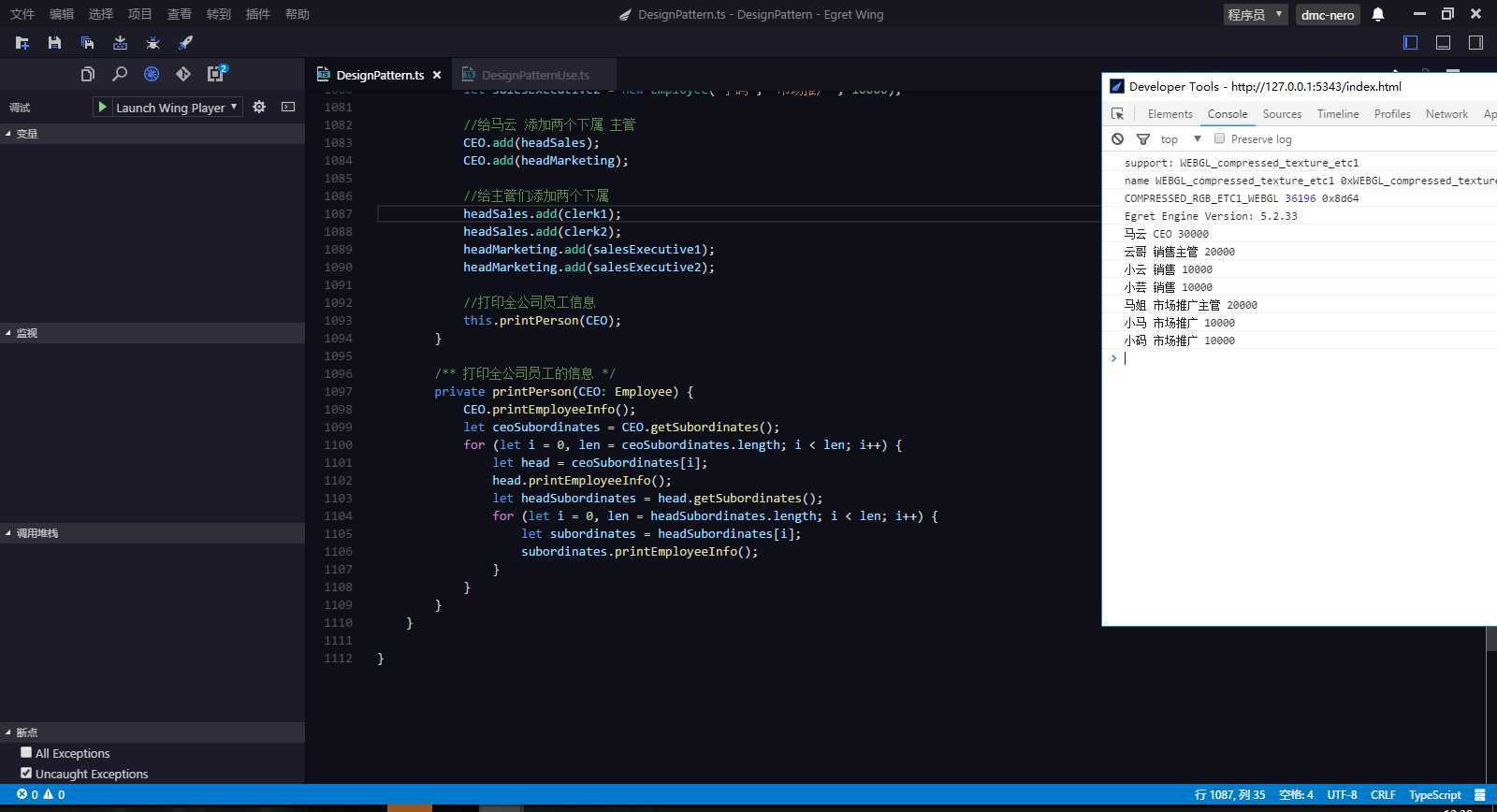Switch to Network tab in Developer Tools

tap(1446, 114)
